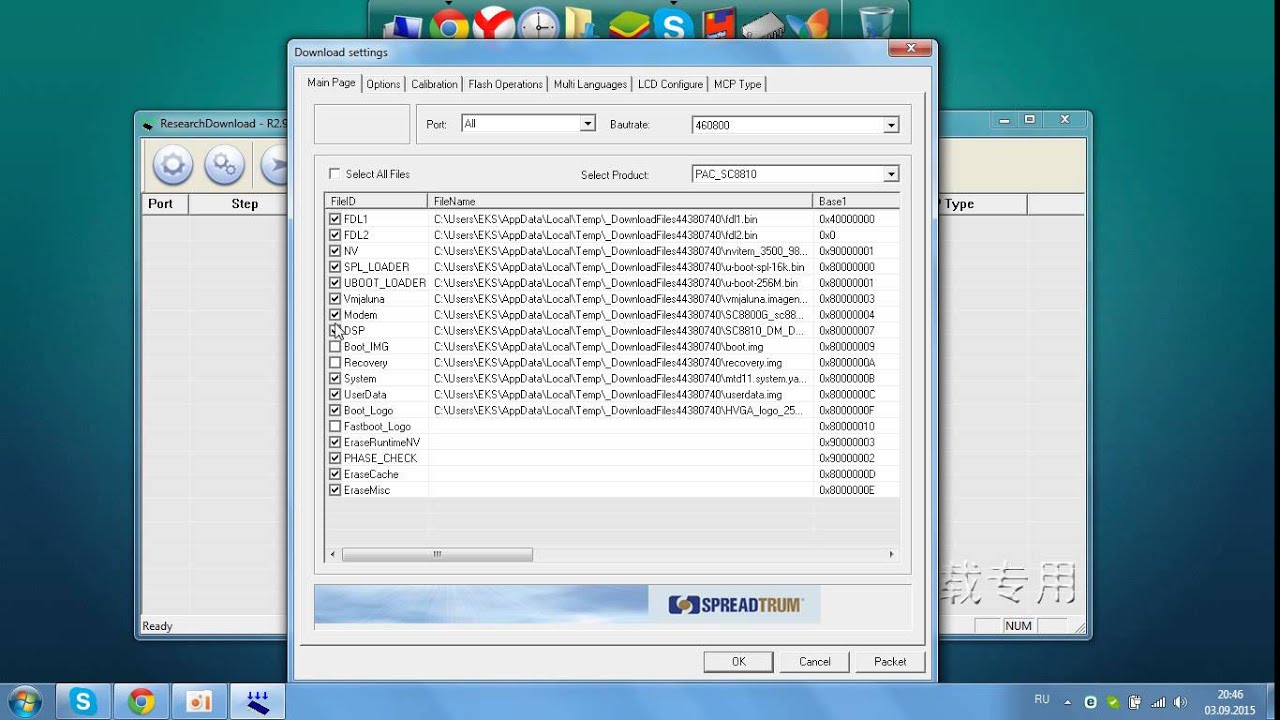Uncheck the FDL1 checkbox
Image resolution: width=1280 pixels, height=720 pixels.
click(335, 219)
